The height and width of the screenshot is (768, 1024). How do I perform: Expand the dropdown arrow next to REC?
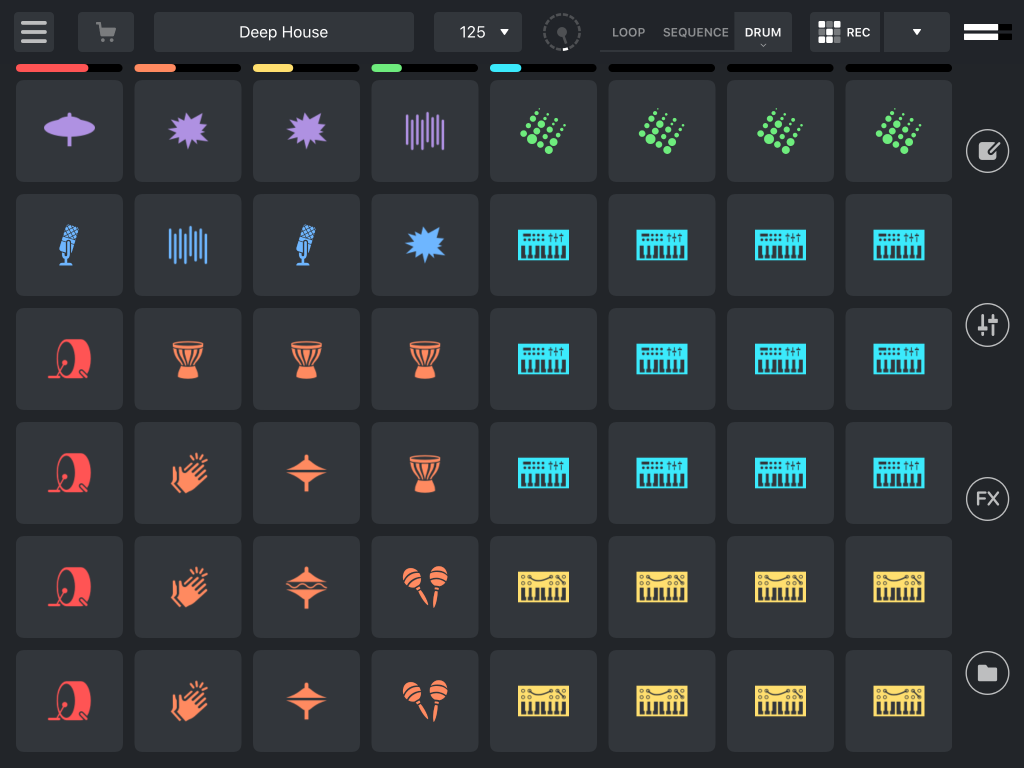916,32
